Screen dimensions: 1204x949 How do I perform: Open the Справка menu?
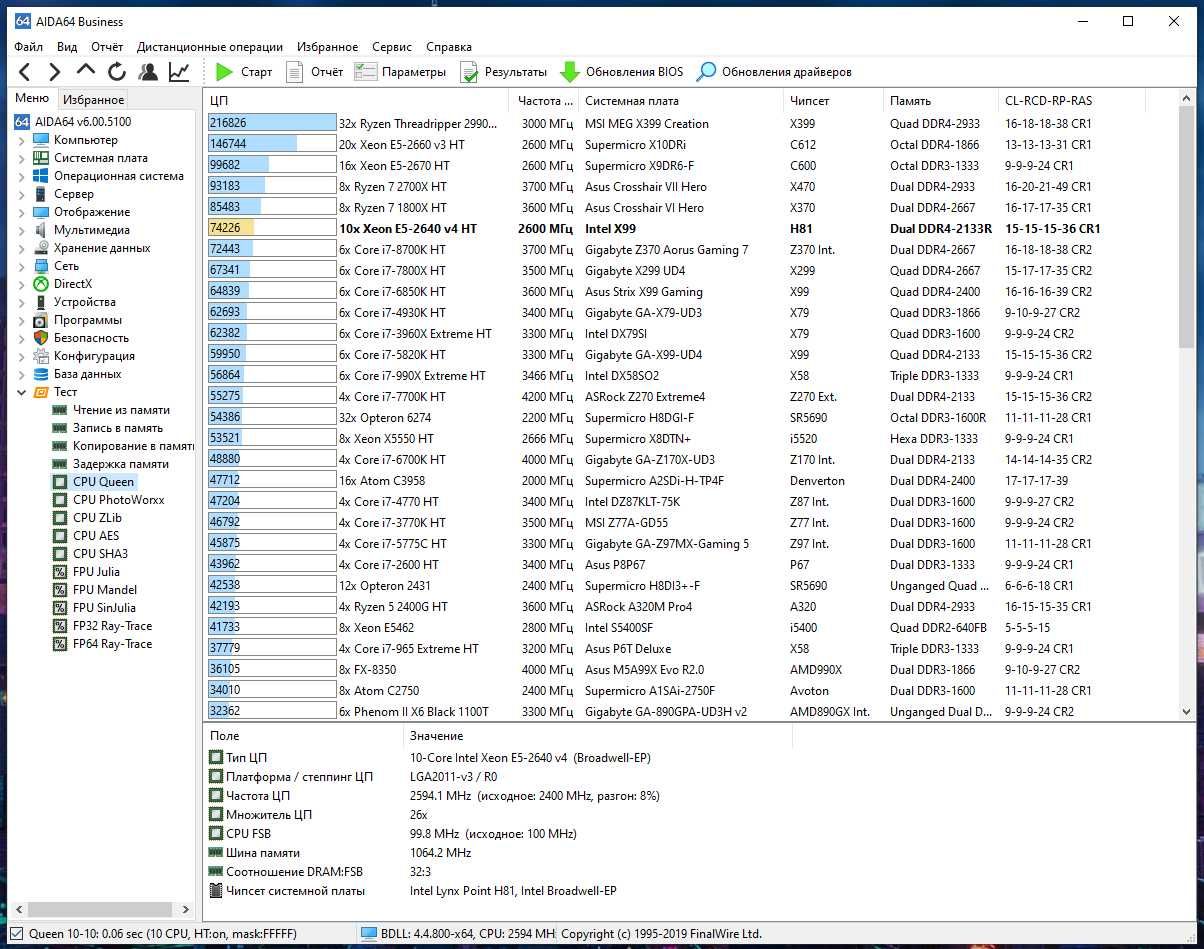(x=449, y=47)
